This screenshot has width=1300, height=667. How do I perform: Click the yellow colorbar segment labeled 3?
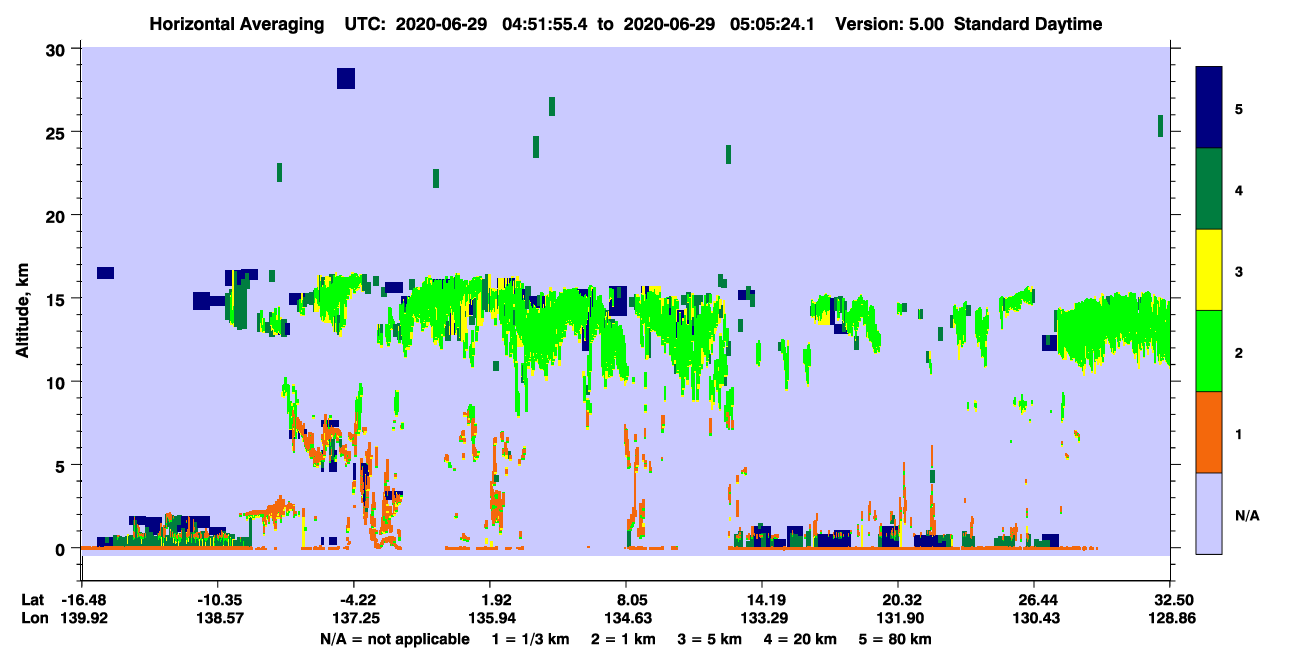click(x=1209, y=270)
